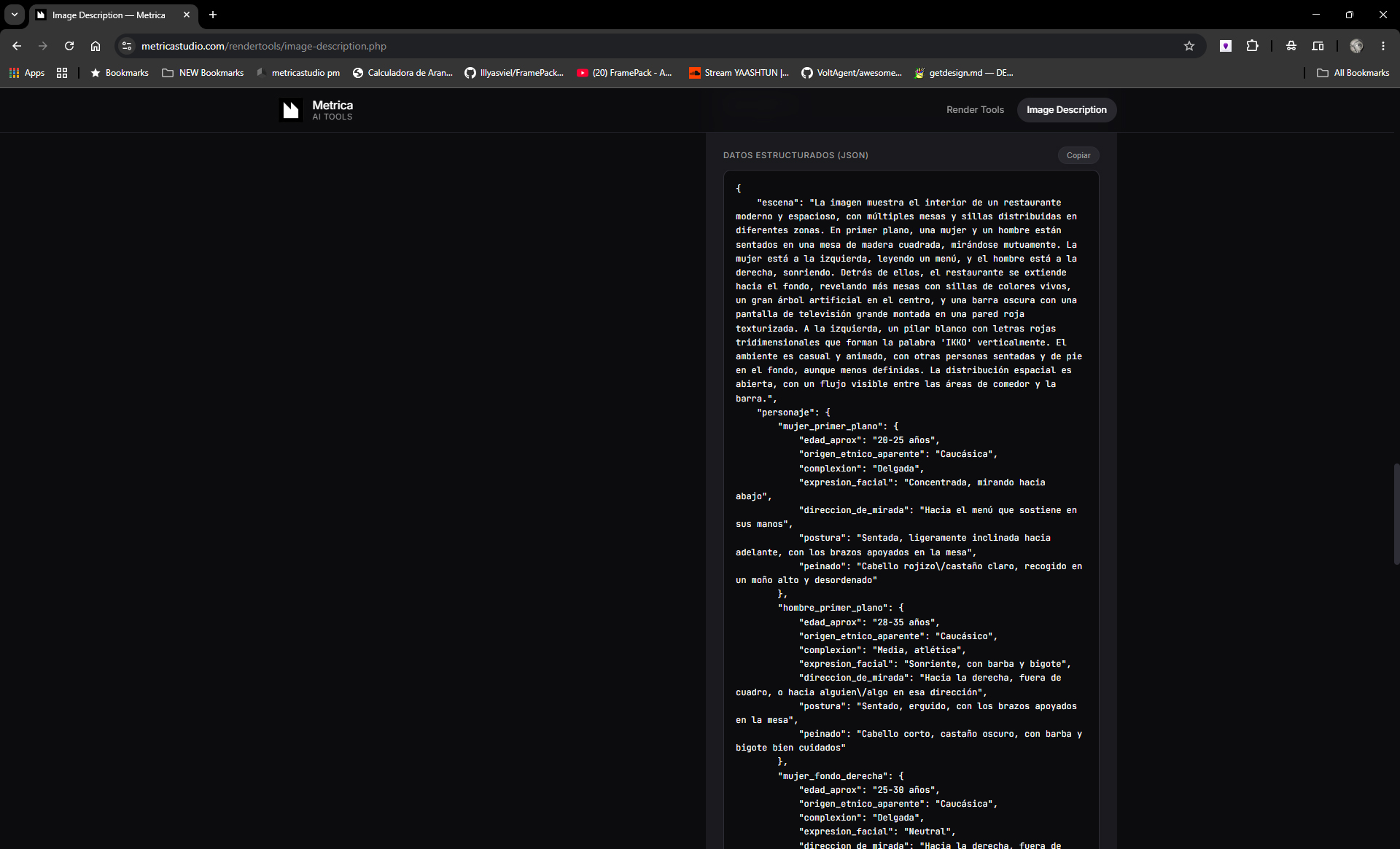Copy the JSON with Copiar button
The height and width of the screenshot is (849, 1400).
[x=1078, y=155]
